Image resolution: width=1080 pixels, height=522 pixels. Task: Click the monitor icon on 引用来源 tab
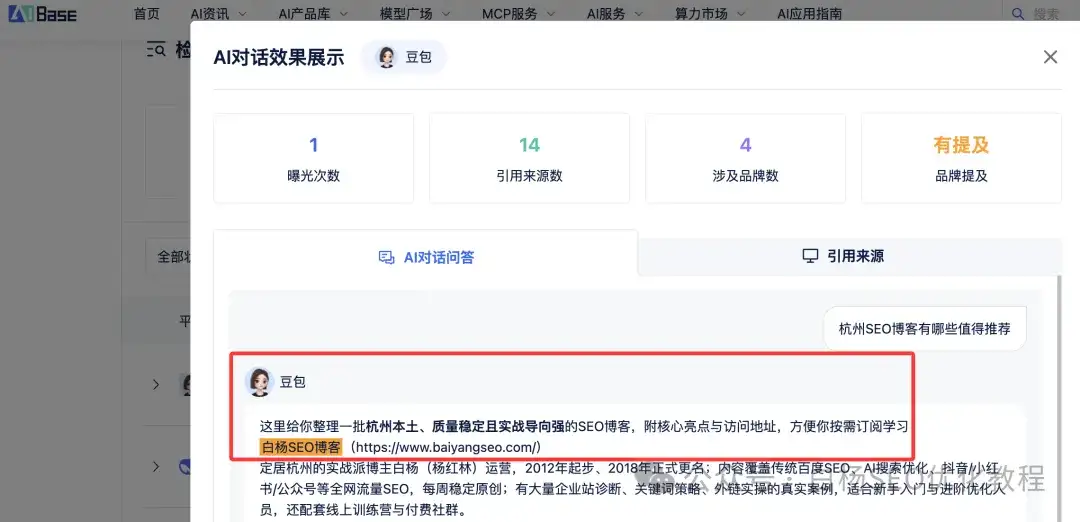(x=811, y=256)
